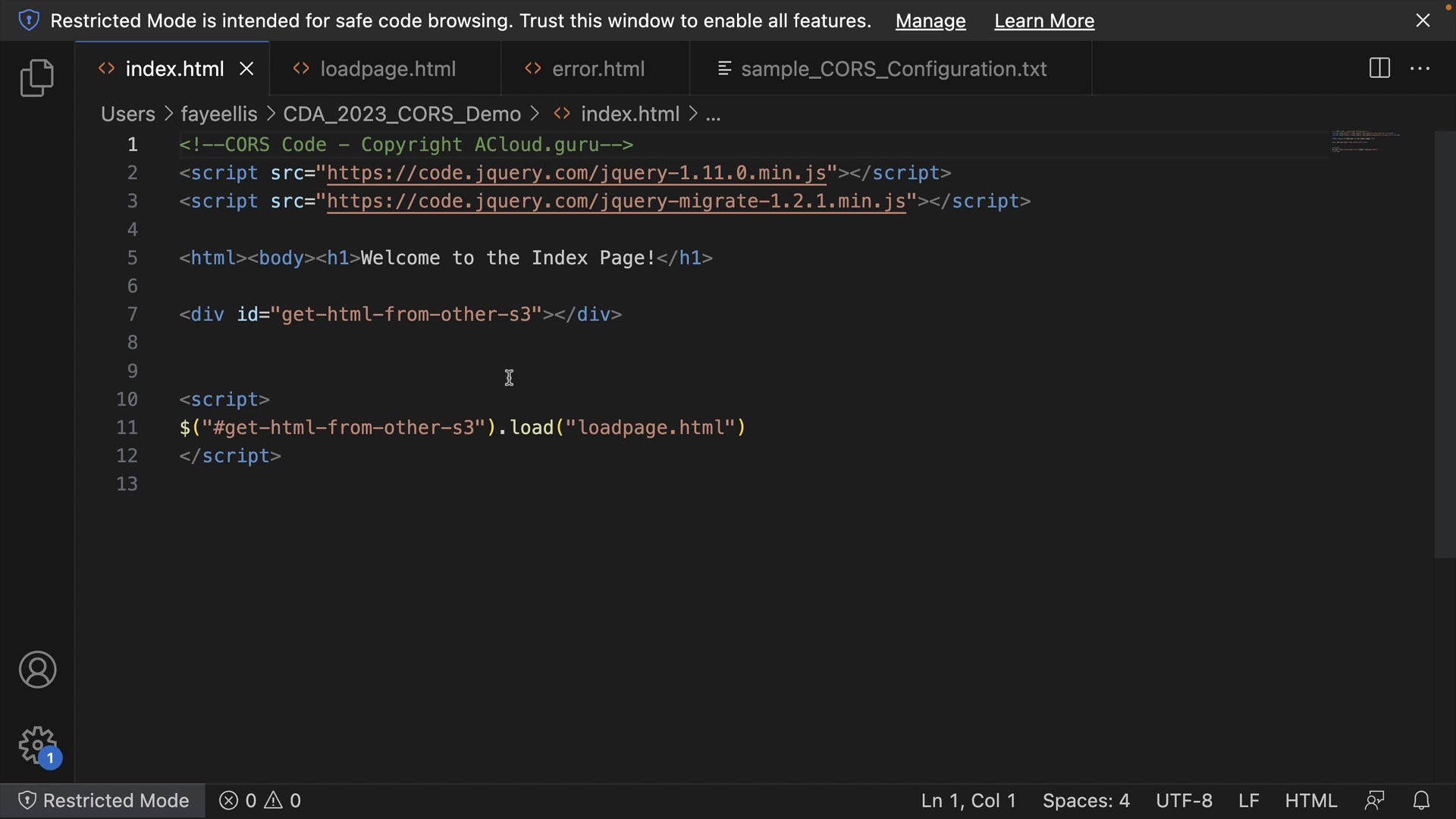Click the feedback icon in status bar

(1374, 801)
